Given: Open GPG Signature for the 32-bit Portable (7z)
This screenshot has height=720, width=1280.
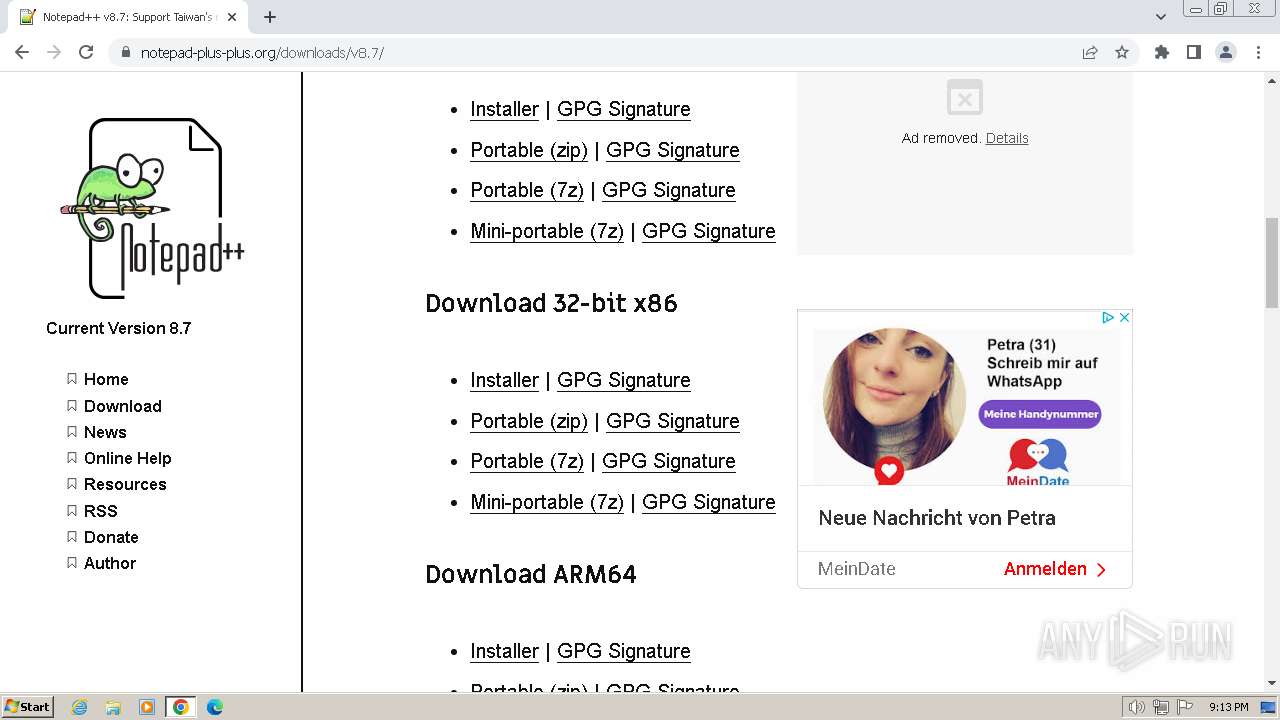Looking at the screenshot, I should pyautogui.click(x=669, y=461).
